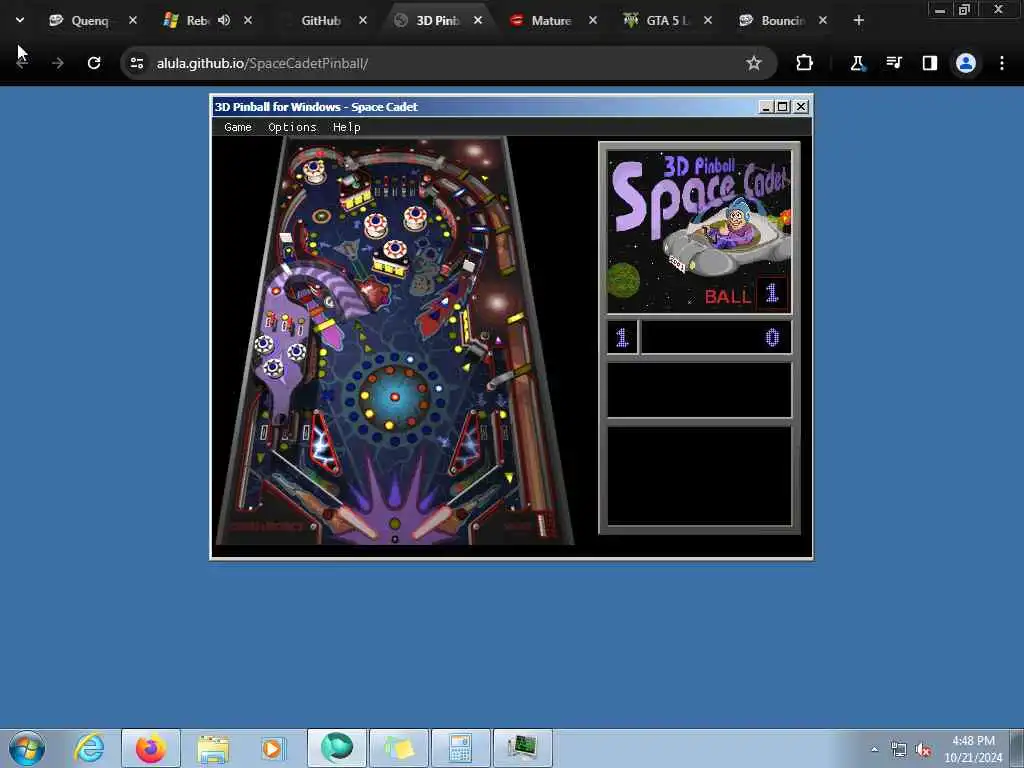This screenshot has width=1024, height=768.
Task: Open the Windows Start button
Action: [x=27, y=748]
